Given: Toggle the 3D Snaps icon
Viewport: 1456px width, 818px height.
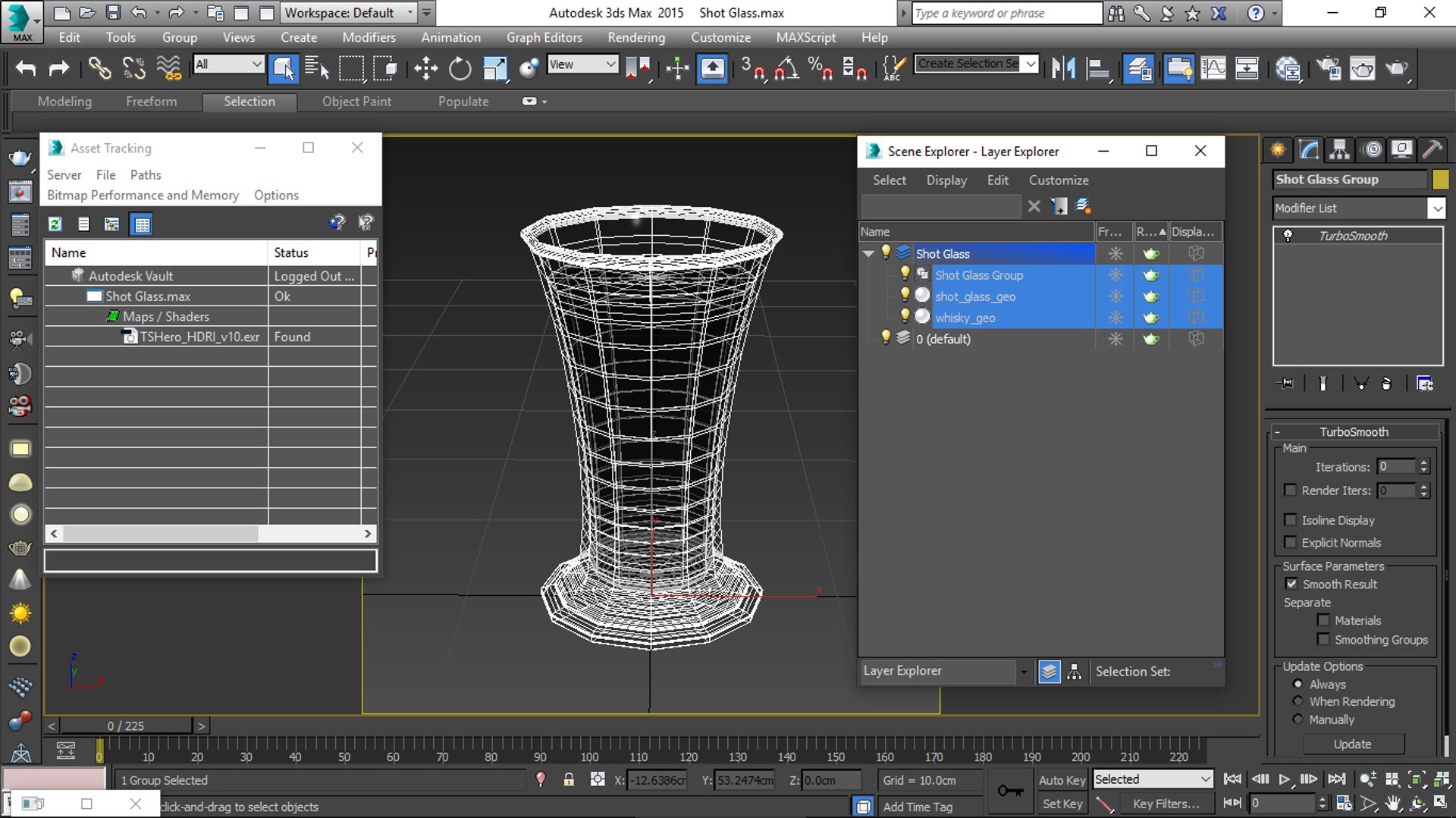Looking at the screenshot, I should [753, 68].
